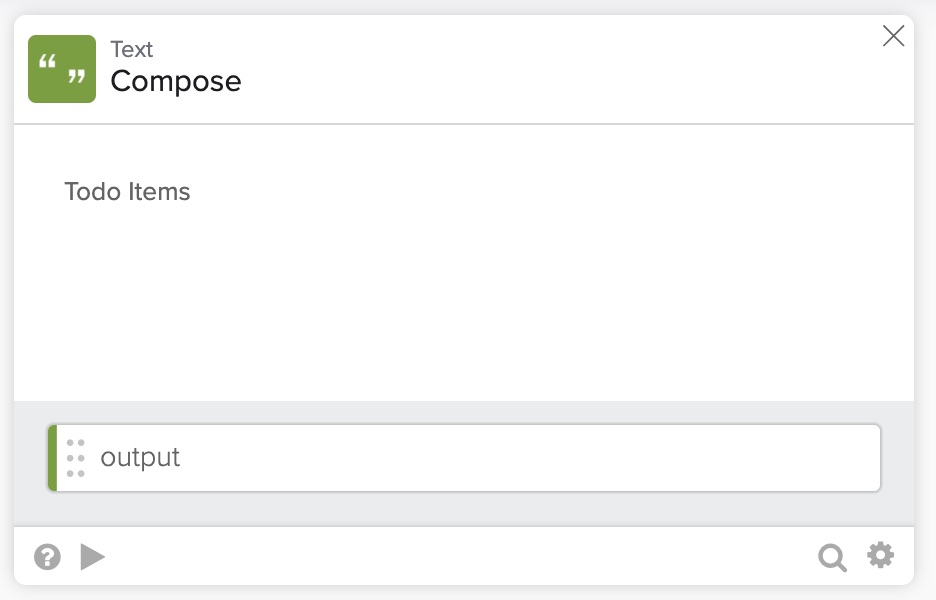Screen dimensions: 936x600
Task: Click the "output" label text
Action: (x=140, y=458)
